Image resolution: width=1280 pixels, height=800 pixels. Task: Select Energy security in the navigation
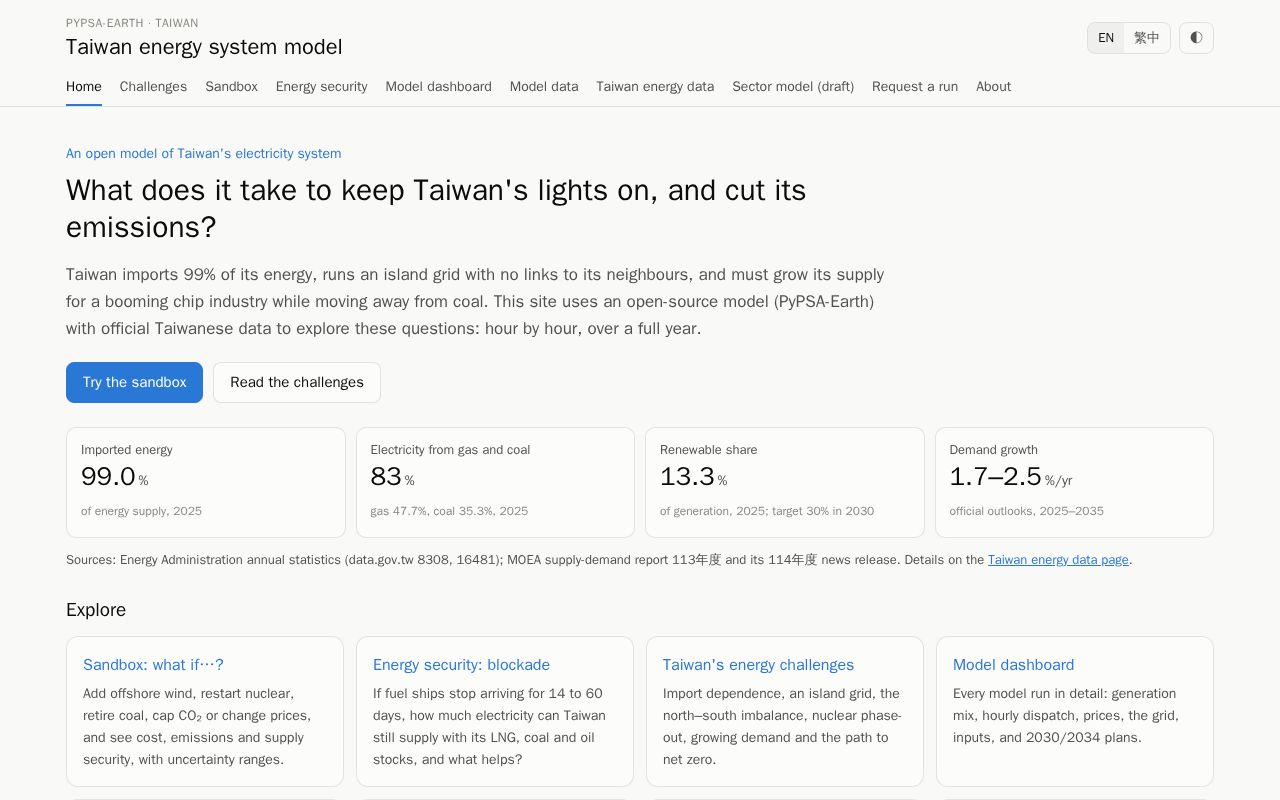tap(322, 87)
